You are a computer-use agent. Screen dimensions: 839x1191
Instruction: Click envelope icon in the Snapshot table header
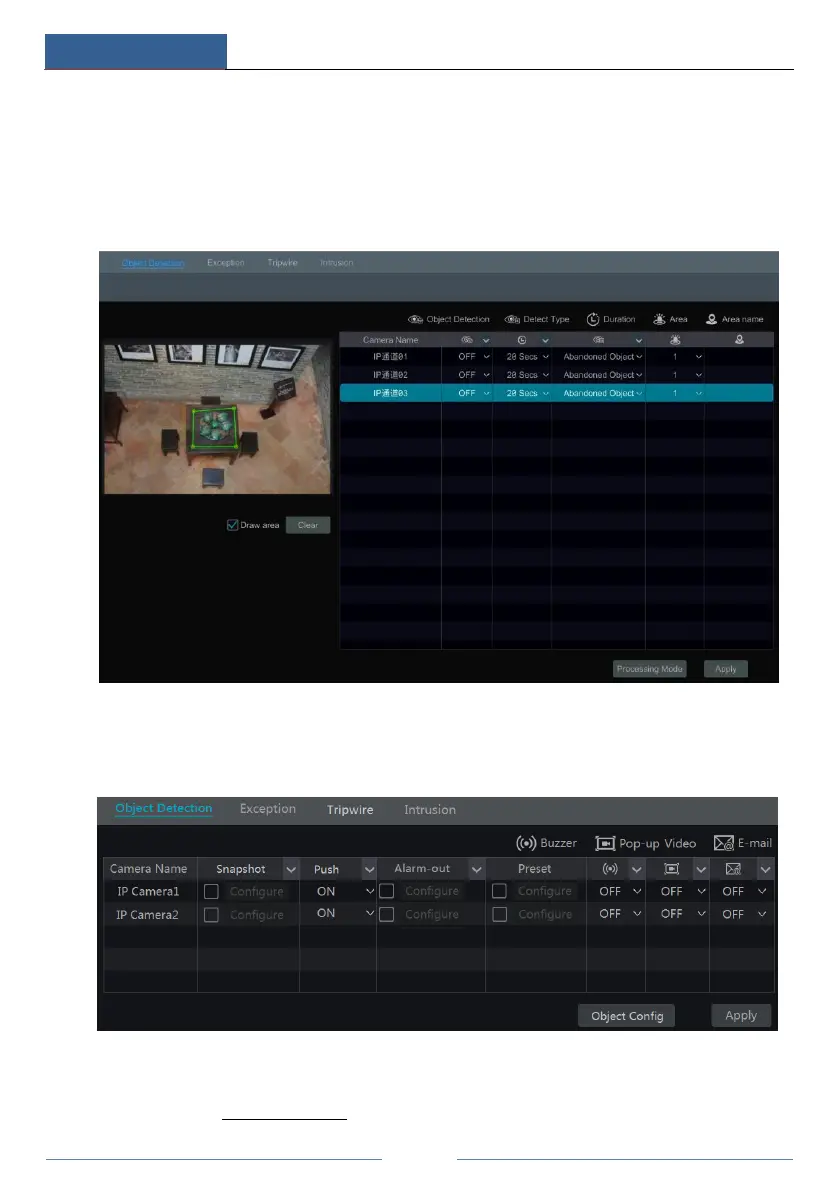pos(733,869)
